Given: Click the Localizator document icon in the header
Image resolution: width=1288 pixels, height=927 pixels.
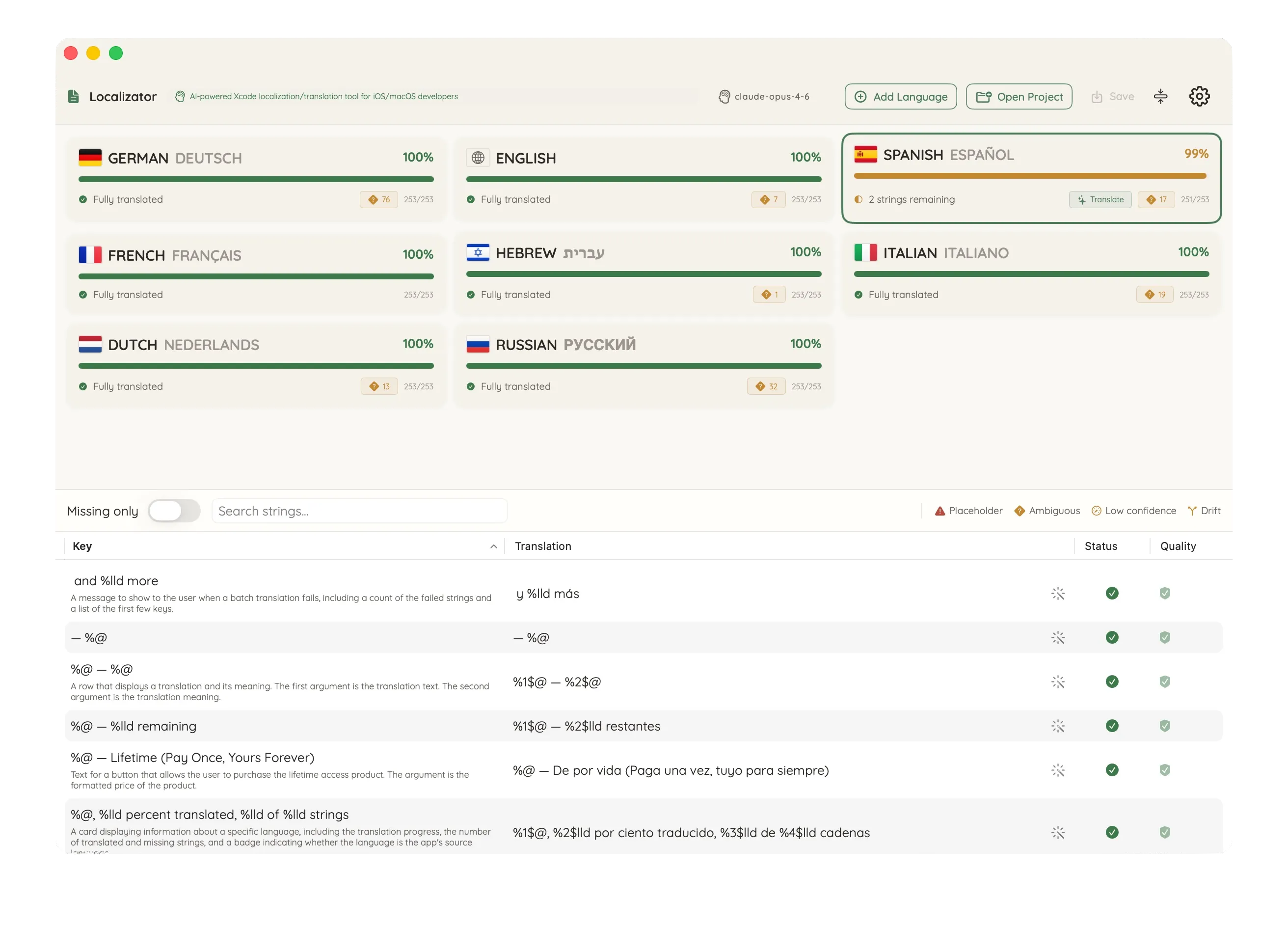Looking at the screenshot, I should point(73,96).
